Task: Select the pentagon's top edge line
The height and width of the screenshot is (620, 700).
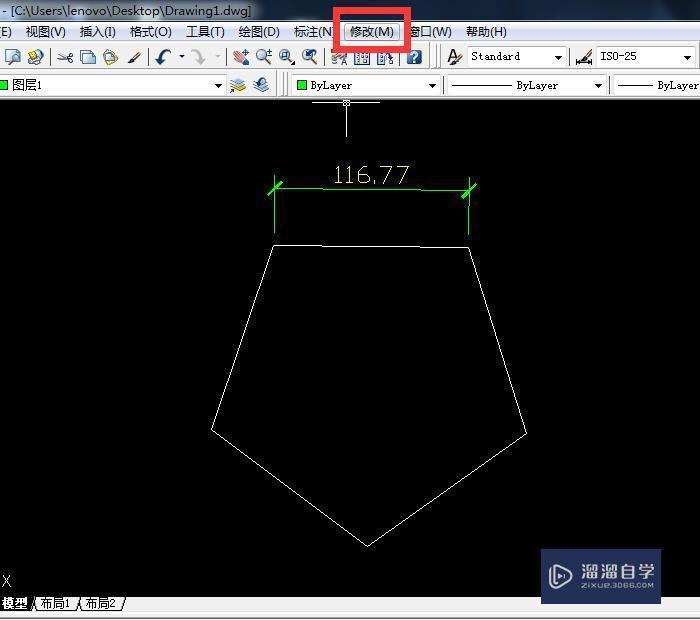Action: pyautogui.click(x=371, y=246)
